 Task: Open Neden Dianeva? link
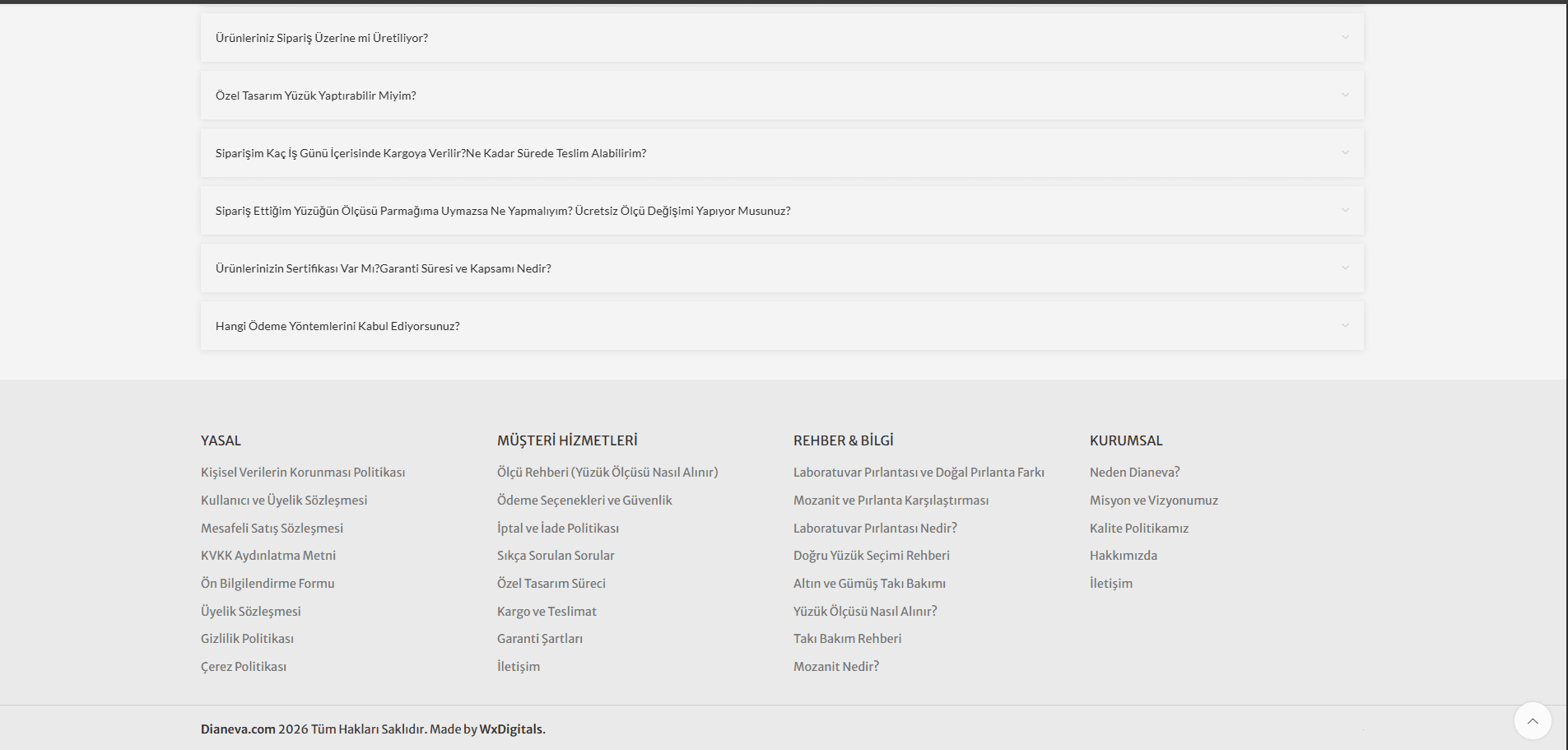tap(1134, 473)
